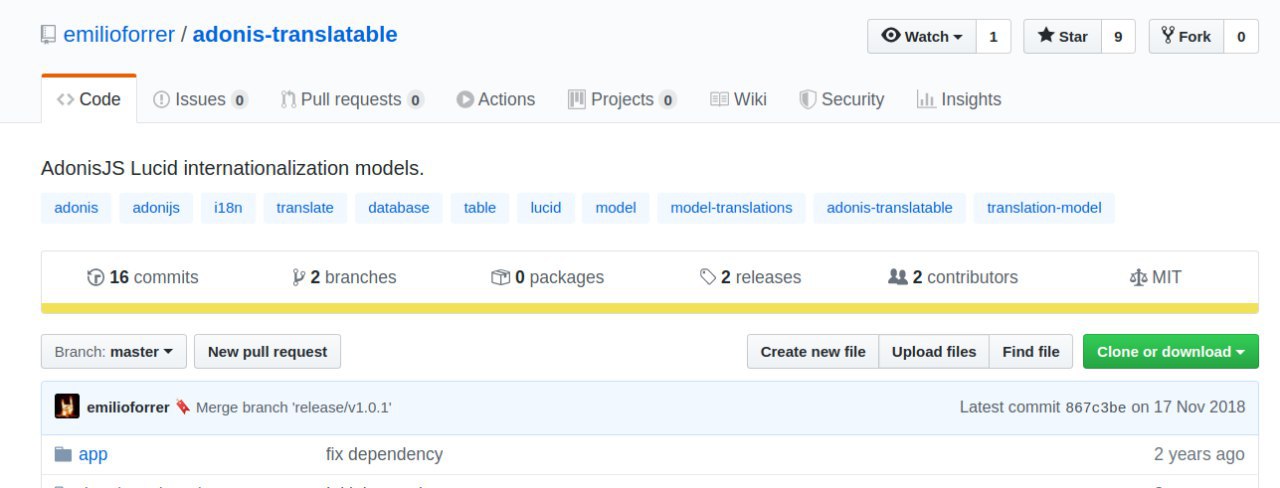This screenshot has width=1280, height=488.
Task: View the 2 branches list
Action: 344,277
